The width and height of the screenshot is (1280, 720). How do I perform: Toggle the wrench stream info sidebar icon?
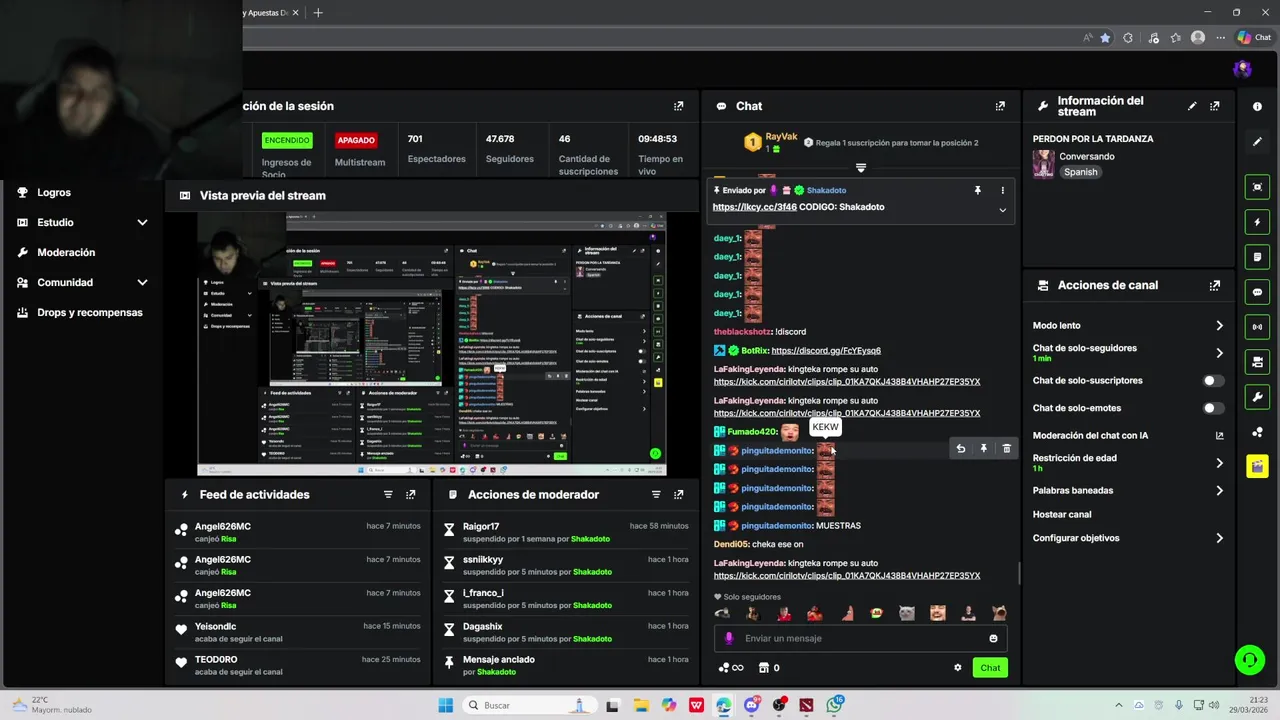pos(1257,397)
